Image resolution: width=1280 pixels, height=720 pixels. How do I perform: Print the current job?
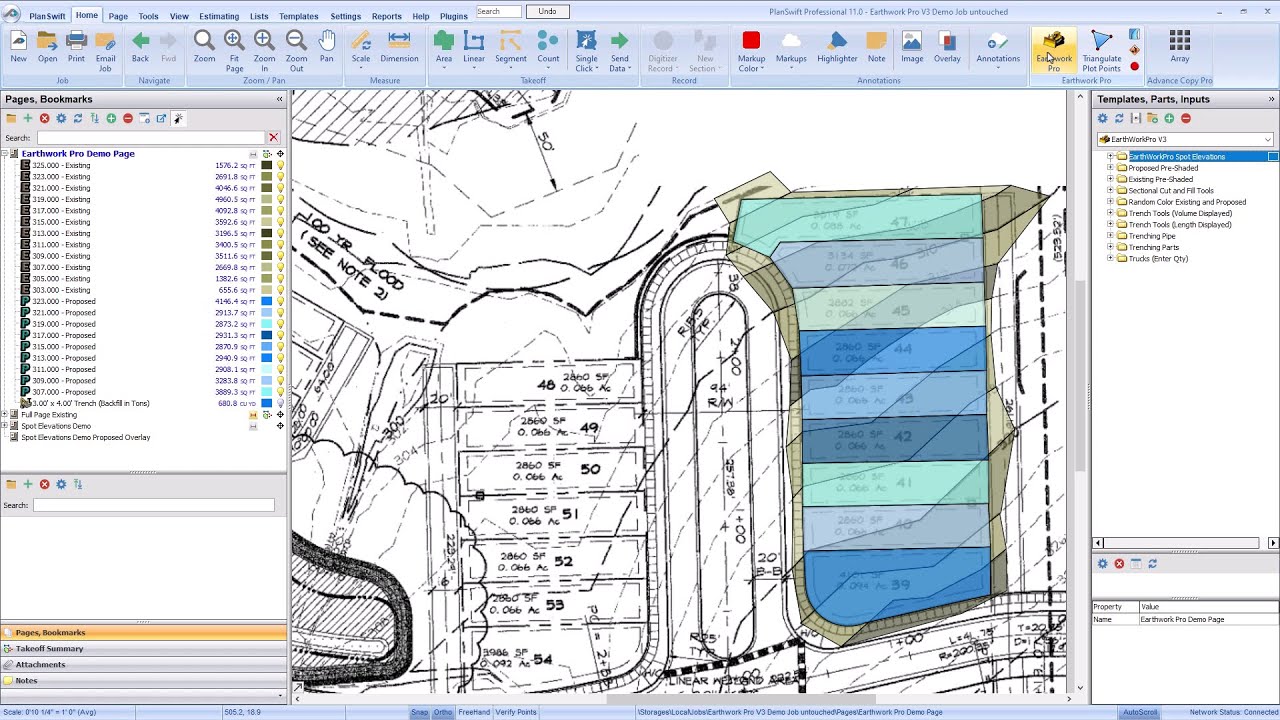(76, 47)
